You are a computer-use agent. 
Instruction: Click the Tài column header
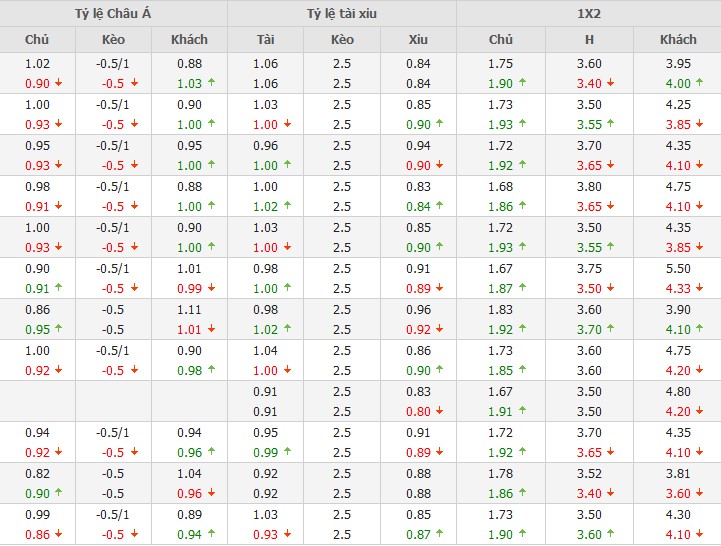coord(265,40)
